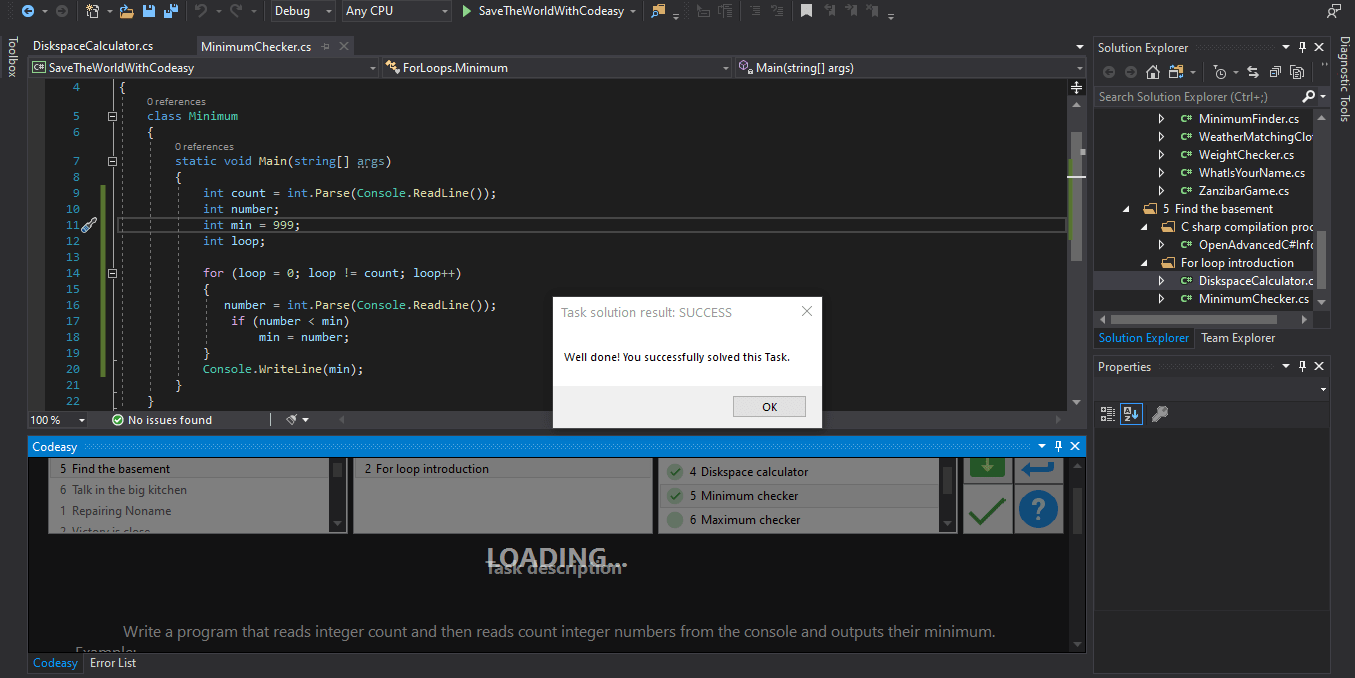Open the Any CPU platform dropdown
Image resolution: width=1355 pixels, height=678 pixels.
tap(396, 11)
